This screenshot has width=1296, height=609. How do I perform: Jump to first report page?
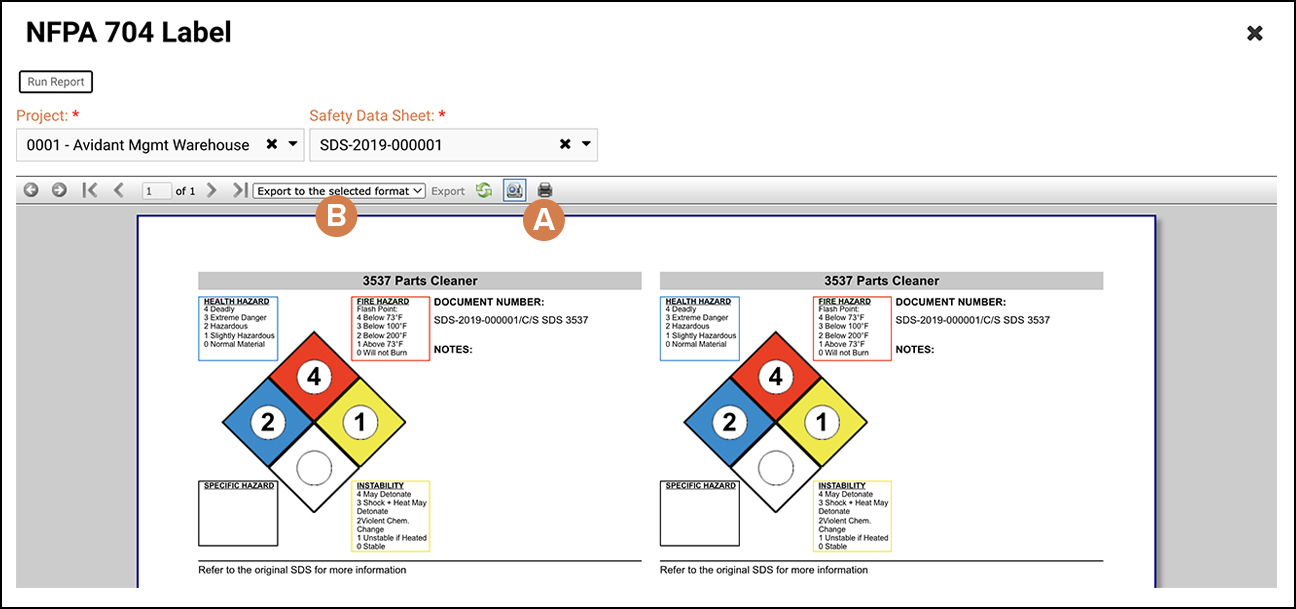(x=89, y=190)
